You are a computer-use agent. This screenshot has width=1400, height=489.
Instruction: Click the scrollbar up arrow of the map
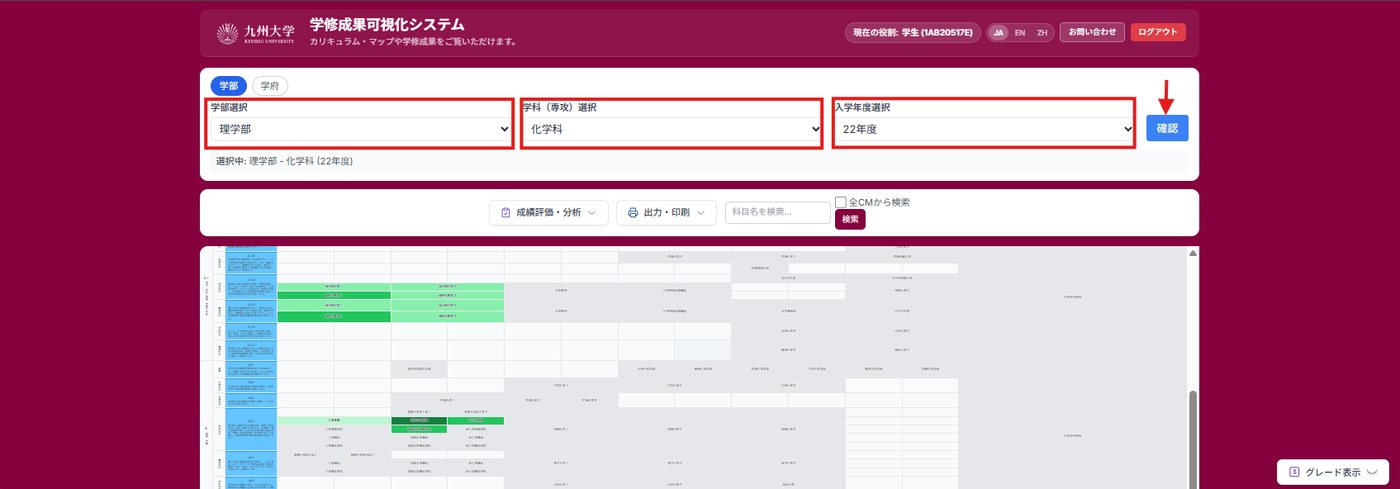[x=1192, y=253]
